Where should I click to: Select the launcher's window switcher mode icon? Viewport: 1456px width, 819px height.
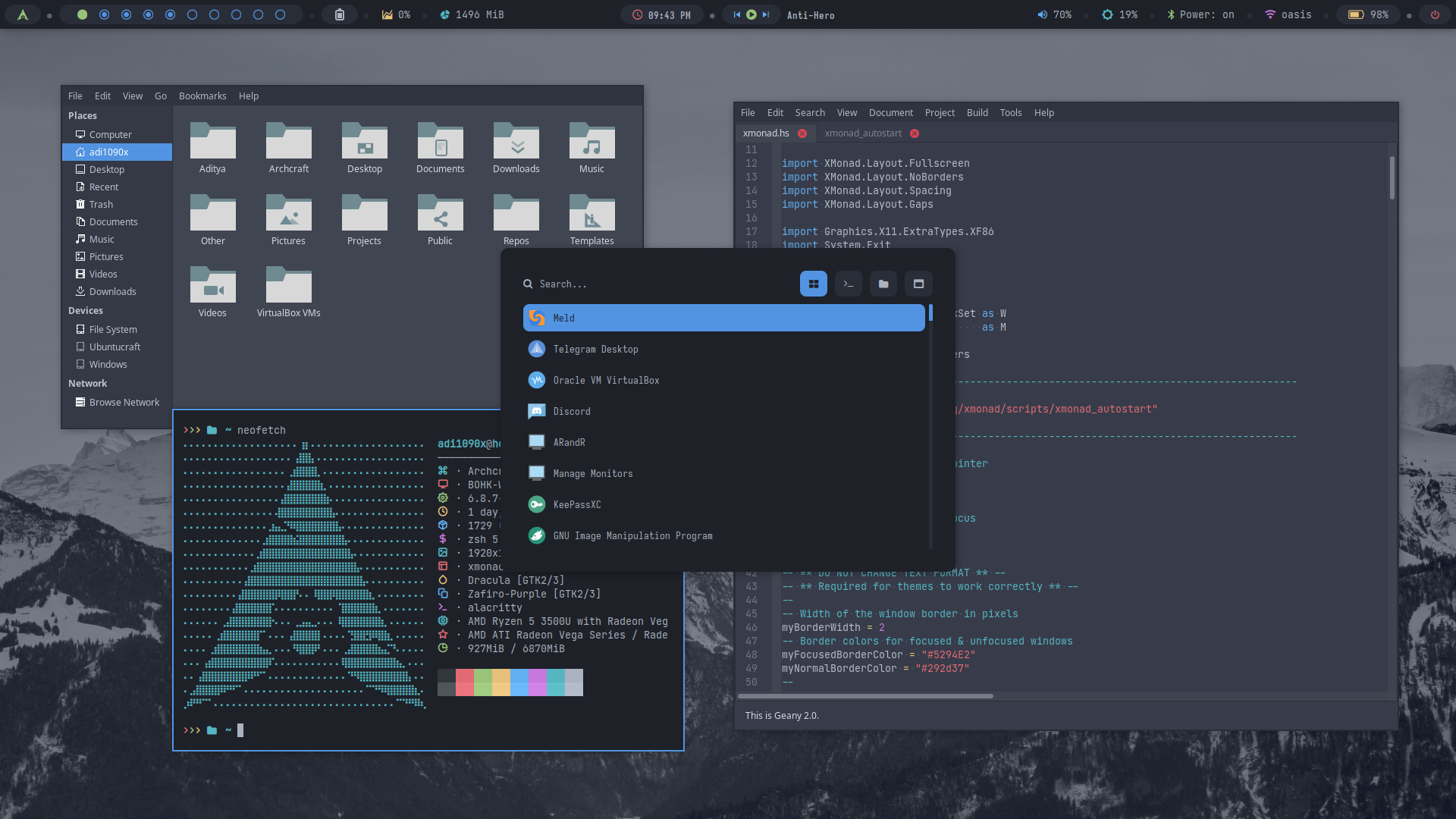click(x=918, y=284)
